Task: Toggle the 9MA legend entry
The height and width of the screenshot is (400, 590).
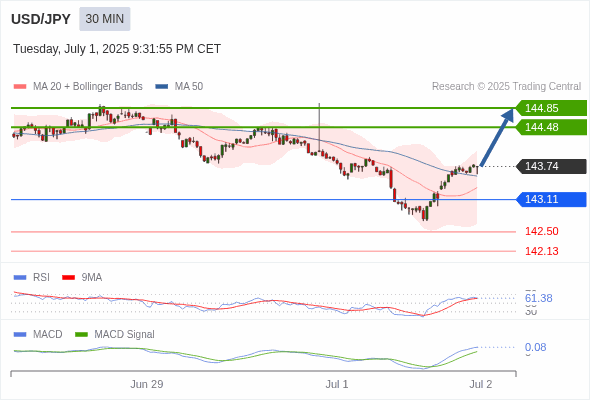Action: (82, 277)
